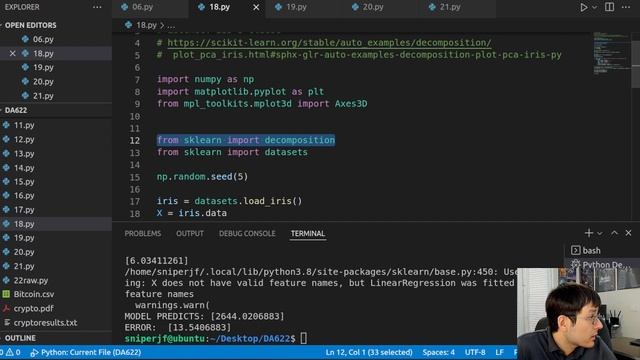This screenshot has width=640, height=360.
Task: Click 'from sklearn import datasets' code line
Action: (232, 152)
